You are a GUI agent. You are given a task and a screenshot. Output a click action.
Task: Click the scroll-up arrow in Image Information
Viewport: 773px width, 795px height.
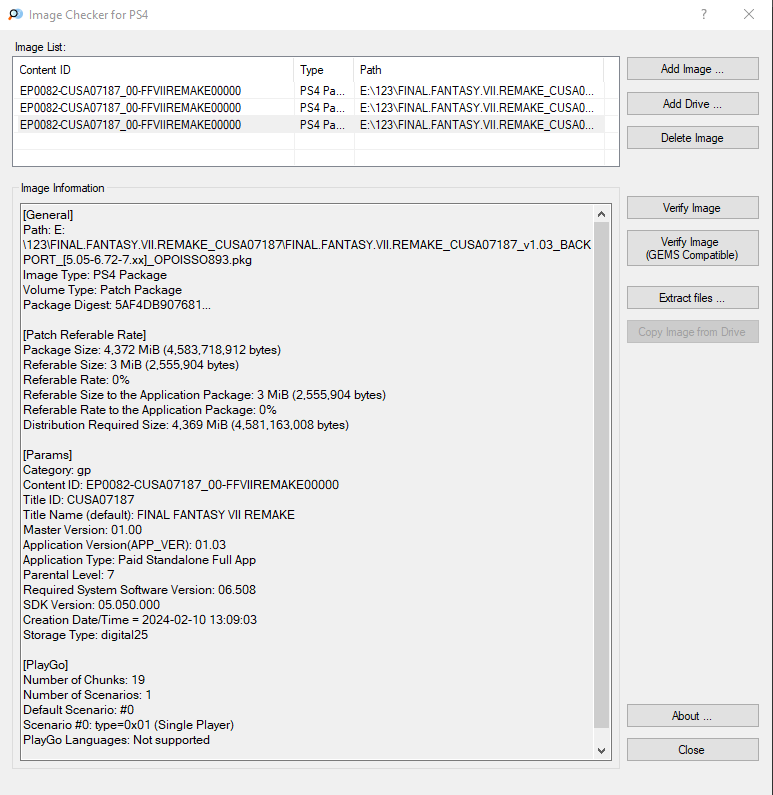602,214
